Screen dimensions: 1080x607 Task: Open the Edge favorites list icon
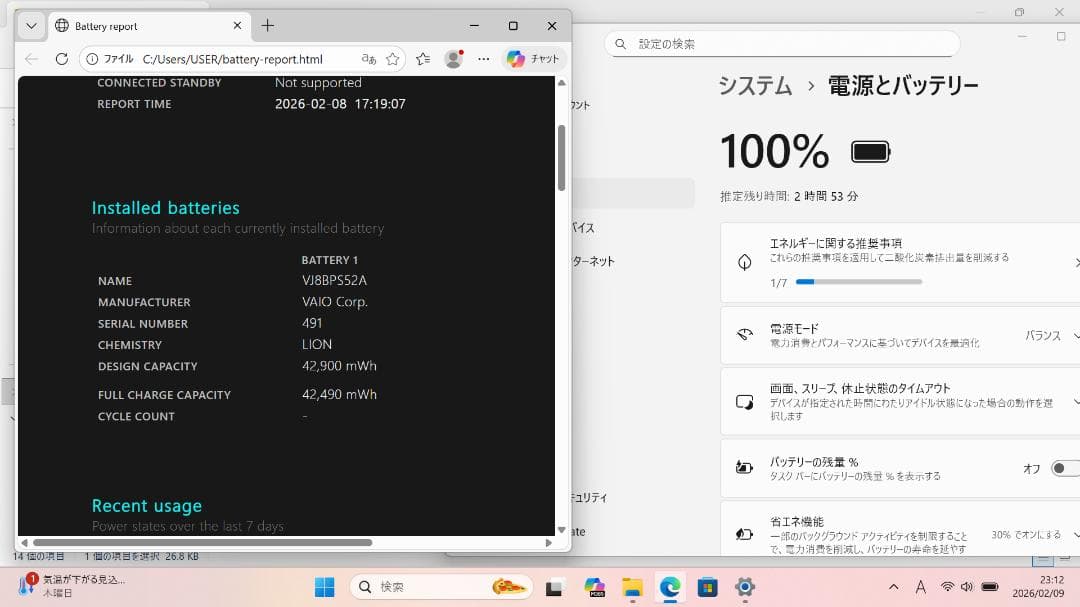[422, 59]
